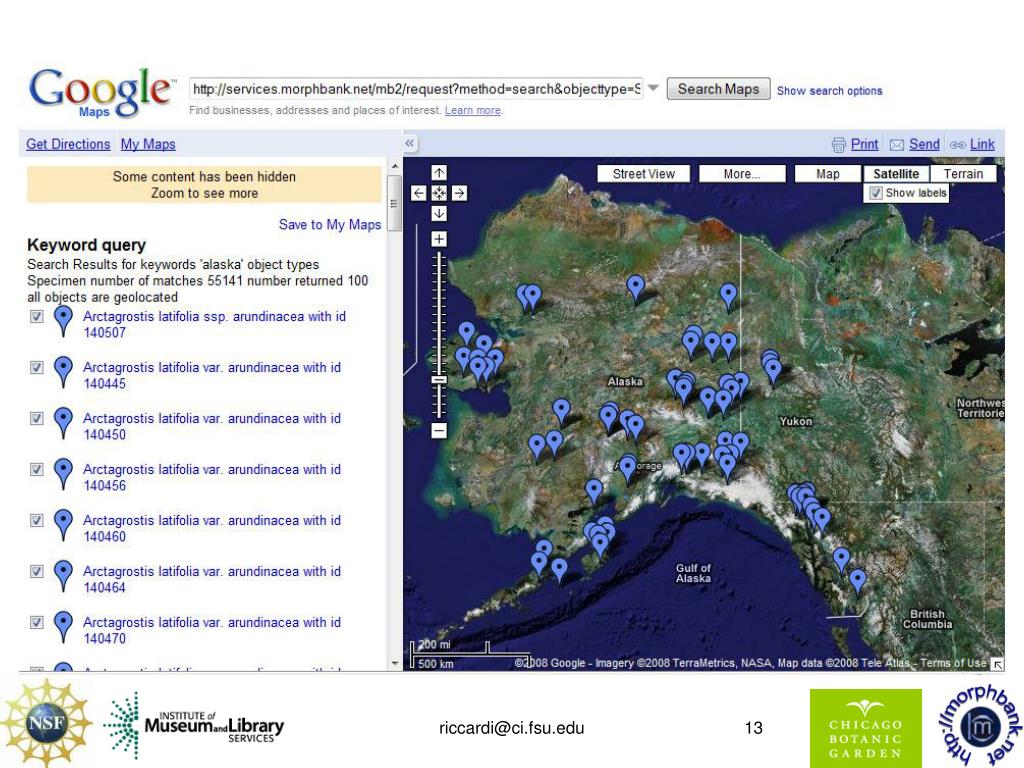Click Save to My Maps link
Viewport: 1024px width, 768px height.
(x=330, y=225)
